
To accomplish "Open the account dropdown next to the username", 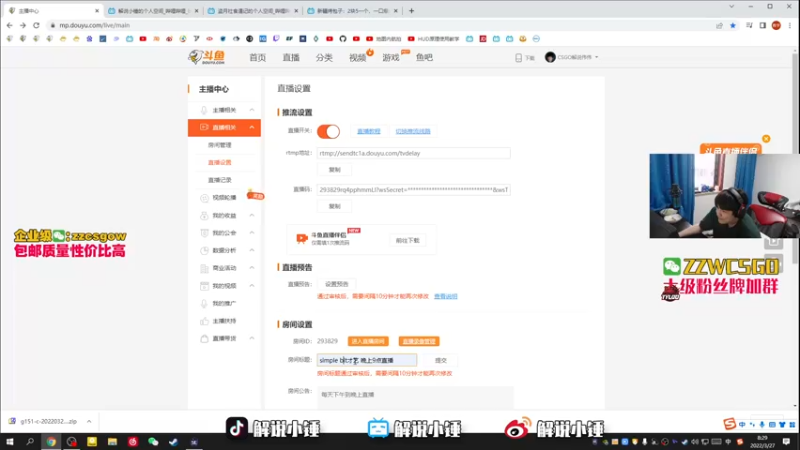I will click(x=596, y=58).
